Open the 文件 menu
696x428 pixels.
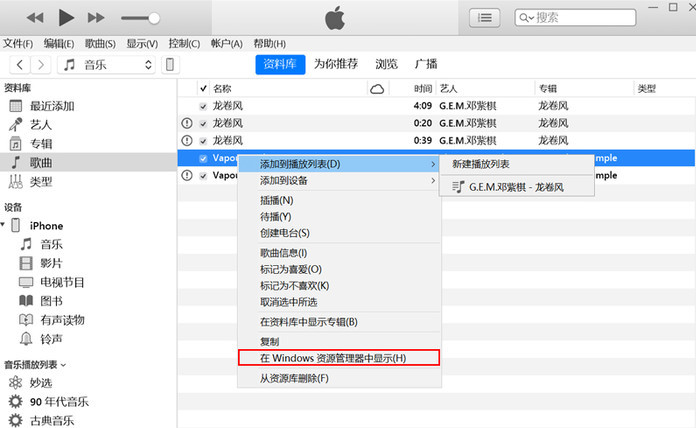(18, 44)
